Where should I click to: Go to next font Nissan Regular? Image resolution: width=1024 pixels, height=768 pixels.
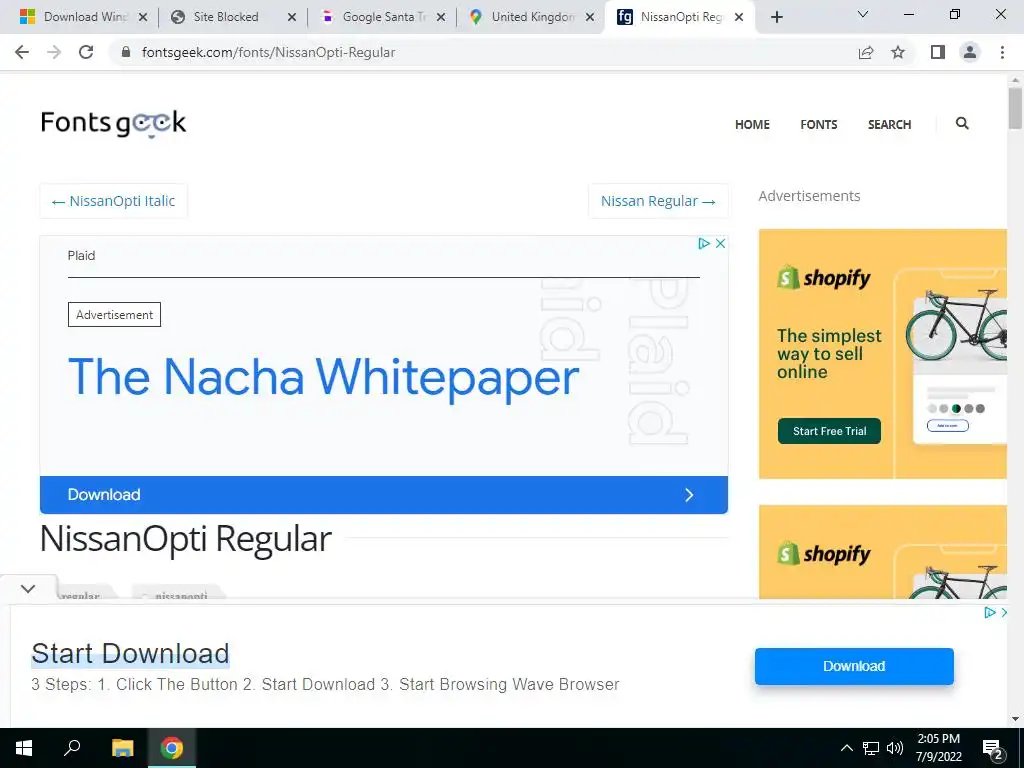(x=658, y=201)
